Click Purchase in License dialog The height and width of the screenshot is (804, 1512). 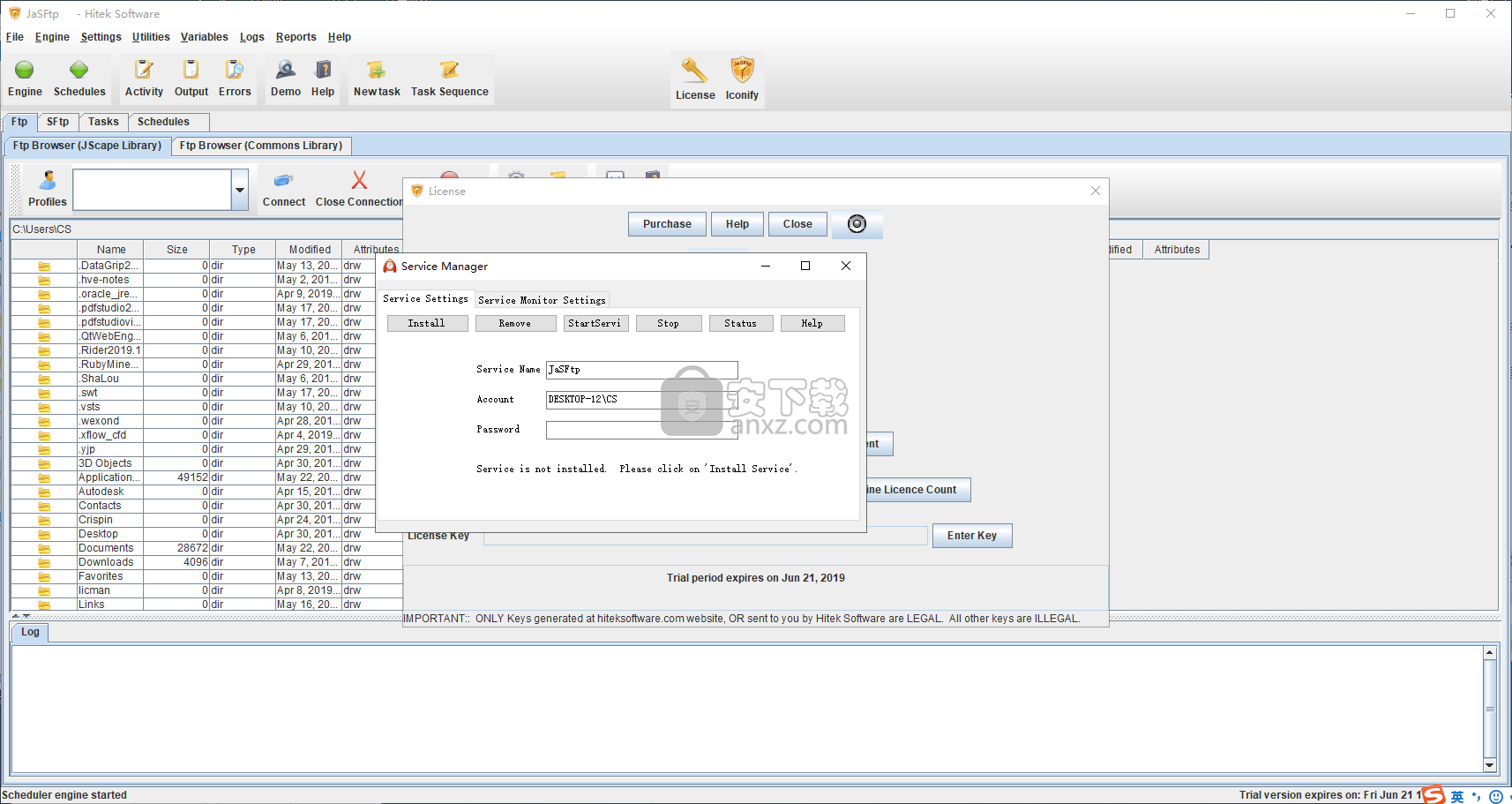point(667,224)
